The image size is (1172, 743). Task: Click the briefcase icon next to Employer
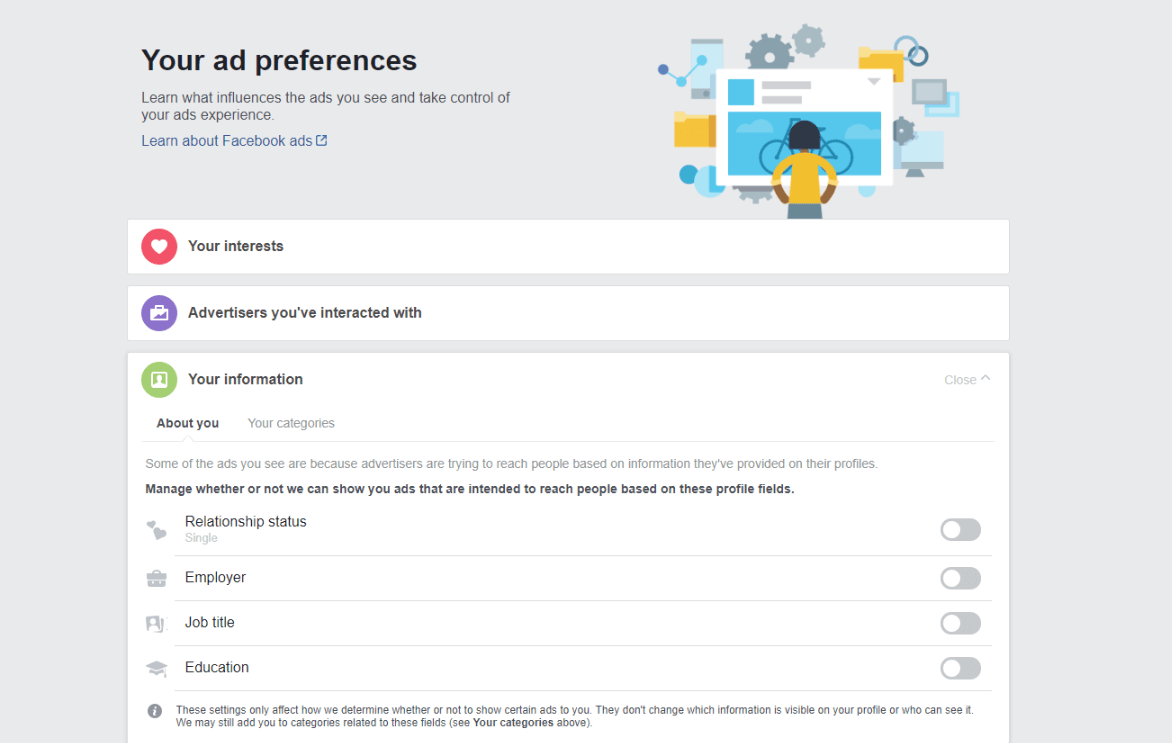point(156,579)
